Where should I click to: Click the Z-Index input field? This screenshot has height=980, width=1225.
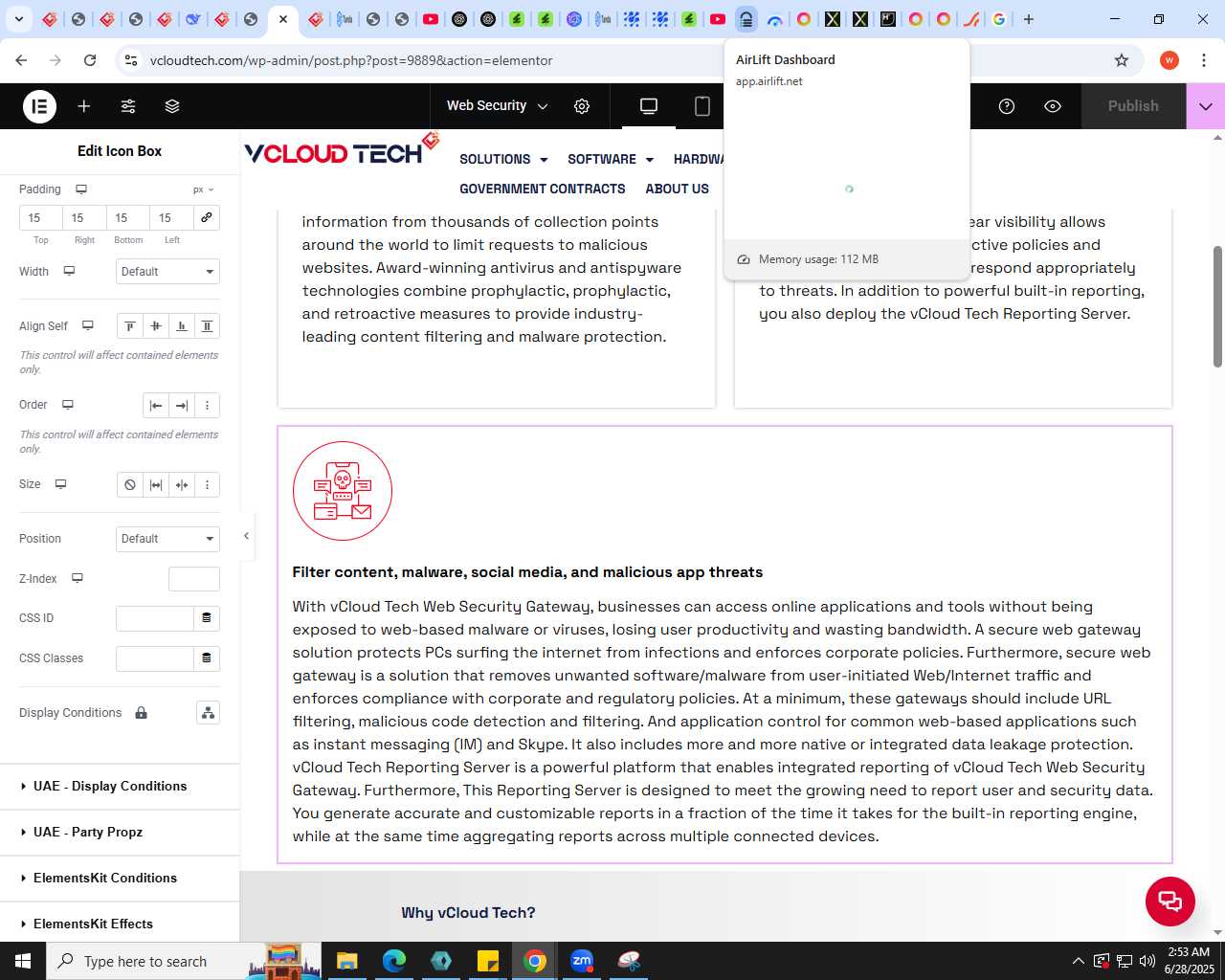click(194, 579)
